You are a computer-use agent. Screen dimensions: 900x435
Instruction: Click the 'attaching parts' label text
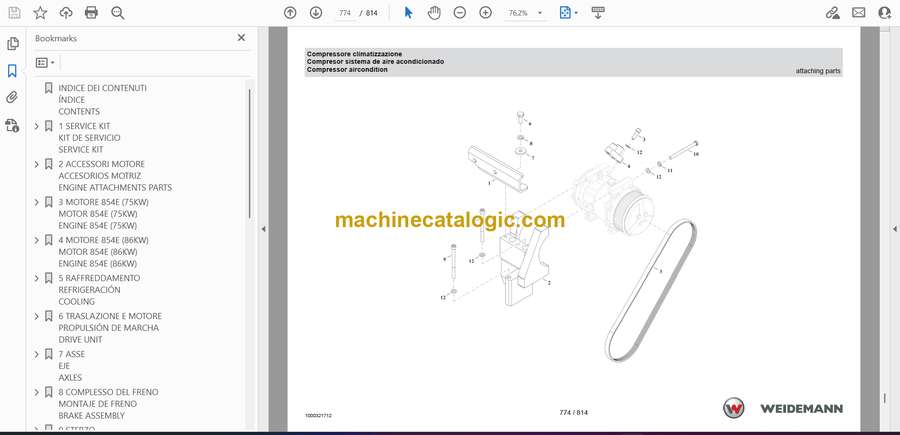pyautogui.click(x=818, y=71)
